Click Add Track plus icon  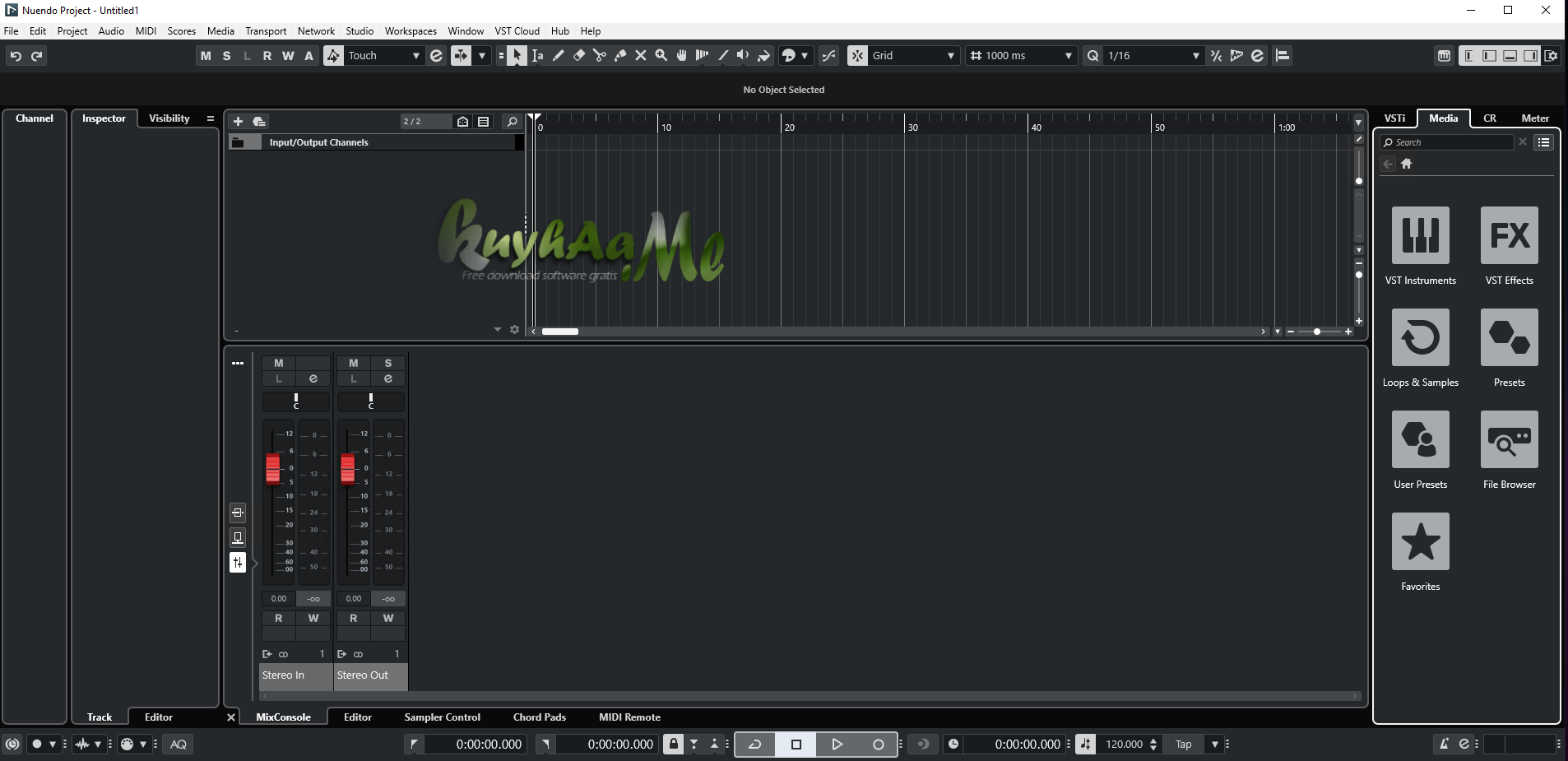(x=238, y=122)
